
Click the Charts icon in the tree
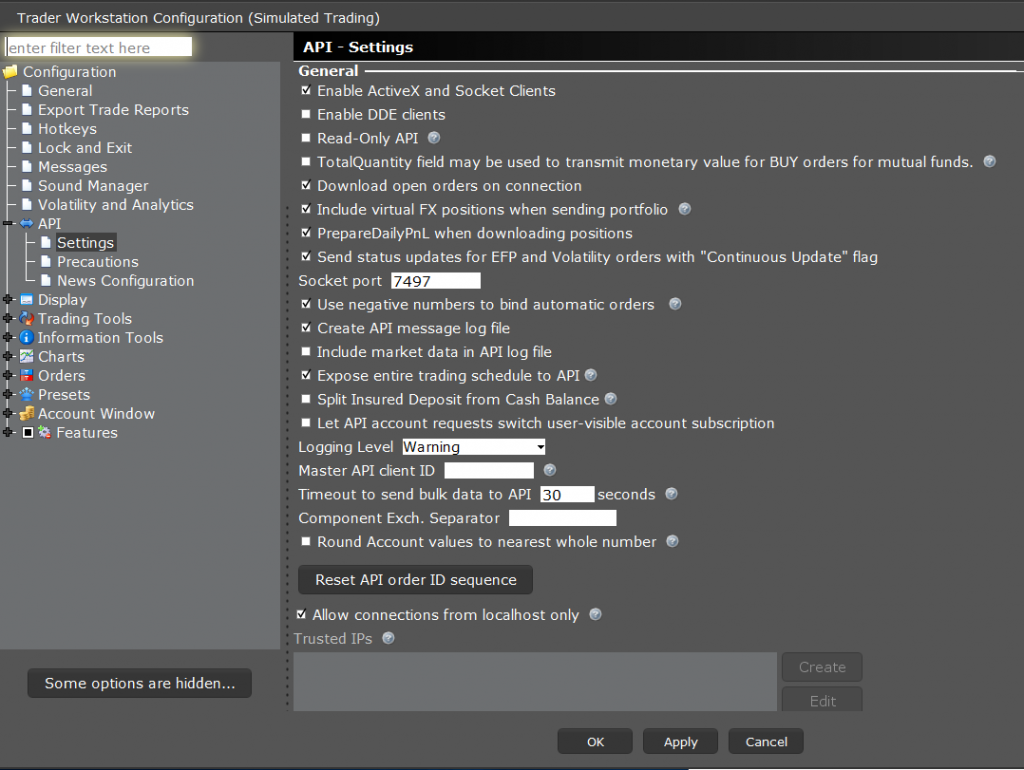click(27, 357)
